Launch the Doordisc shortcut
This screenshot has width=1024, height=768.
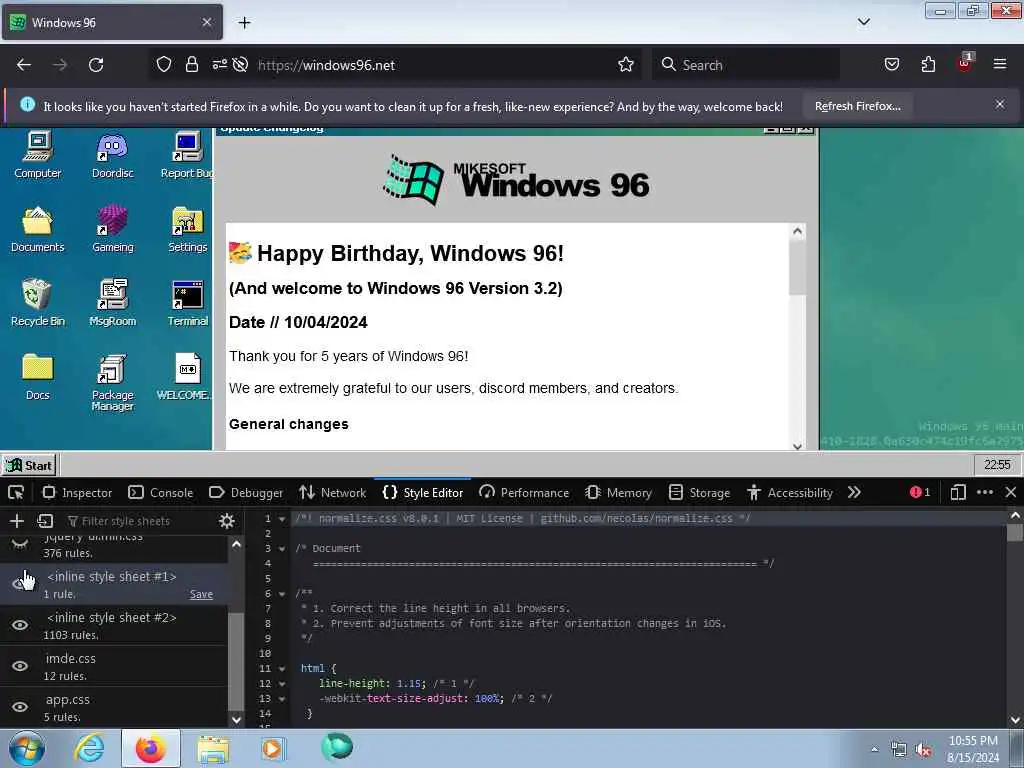click(x=112, y=155)
